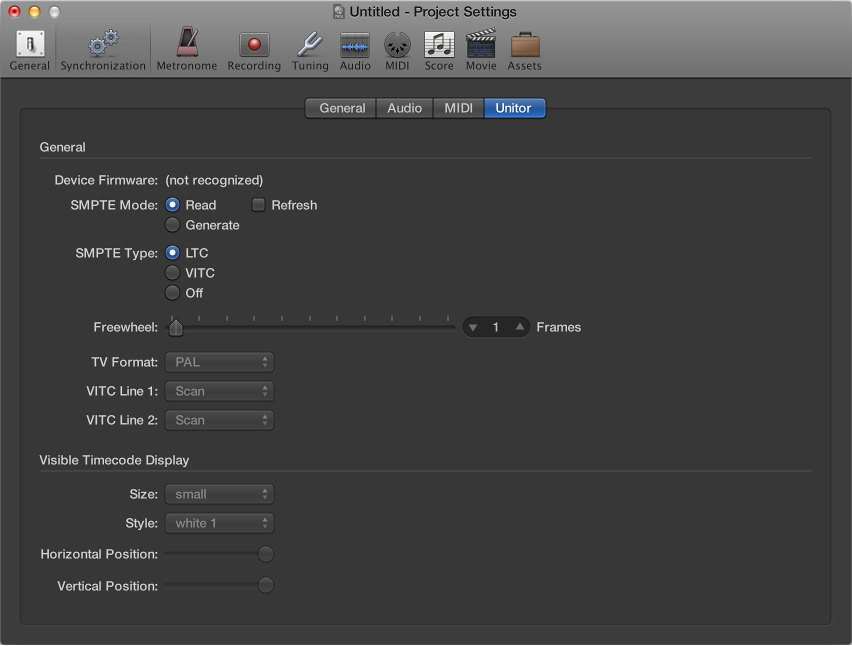Click the Synchronization gears icon
852x646 pixels.
tap(102, 44)
